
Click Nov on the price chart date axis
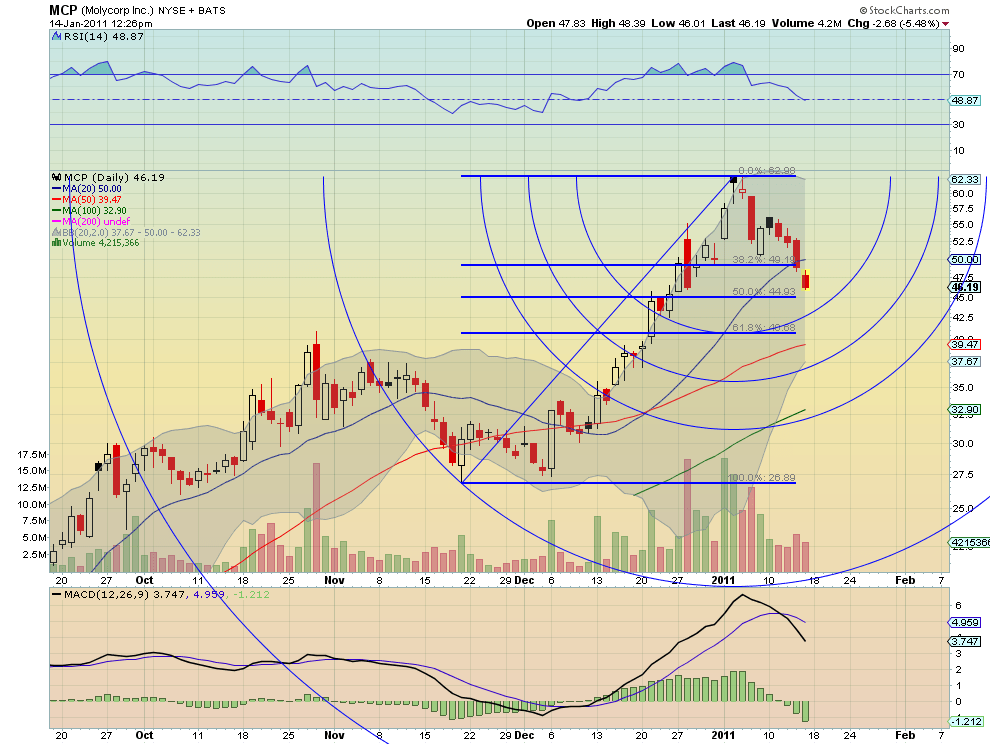click(x=334, y=580)
